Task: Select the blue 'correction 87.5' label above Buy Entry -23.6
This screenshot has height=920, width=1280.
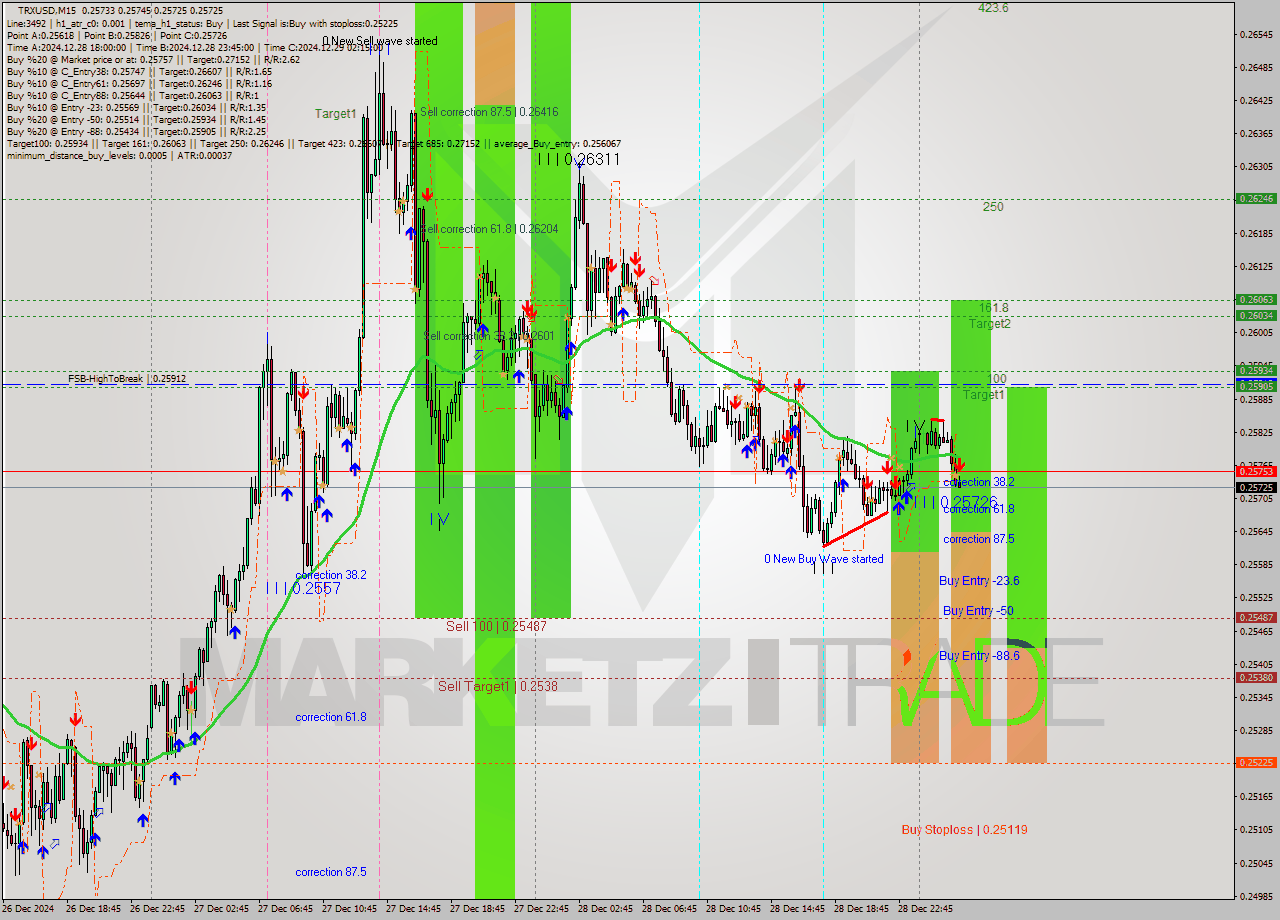Action: [978, 539]
